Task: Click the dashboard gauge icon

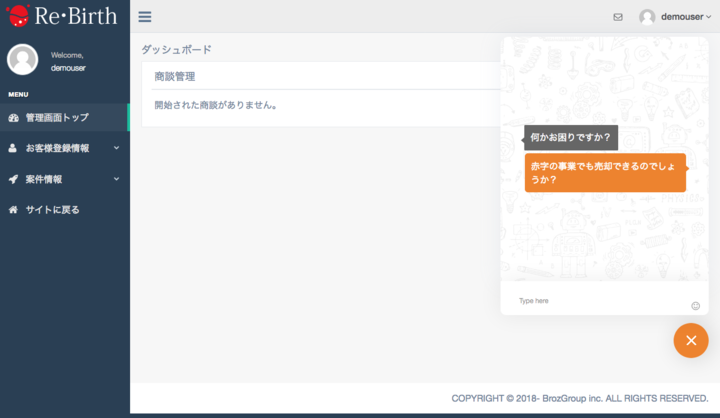Action: 13,118
